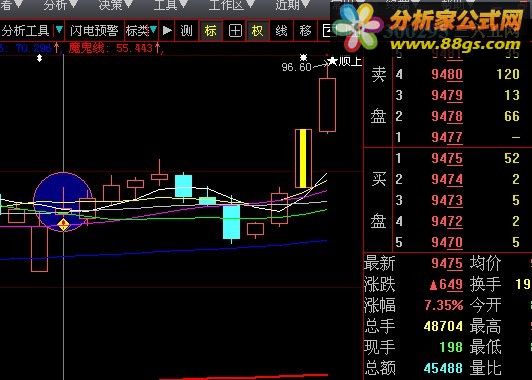532x380 pixels.
Task: Click the 移 move tool icon
Action: (305, 31)
